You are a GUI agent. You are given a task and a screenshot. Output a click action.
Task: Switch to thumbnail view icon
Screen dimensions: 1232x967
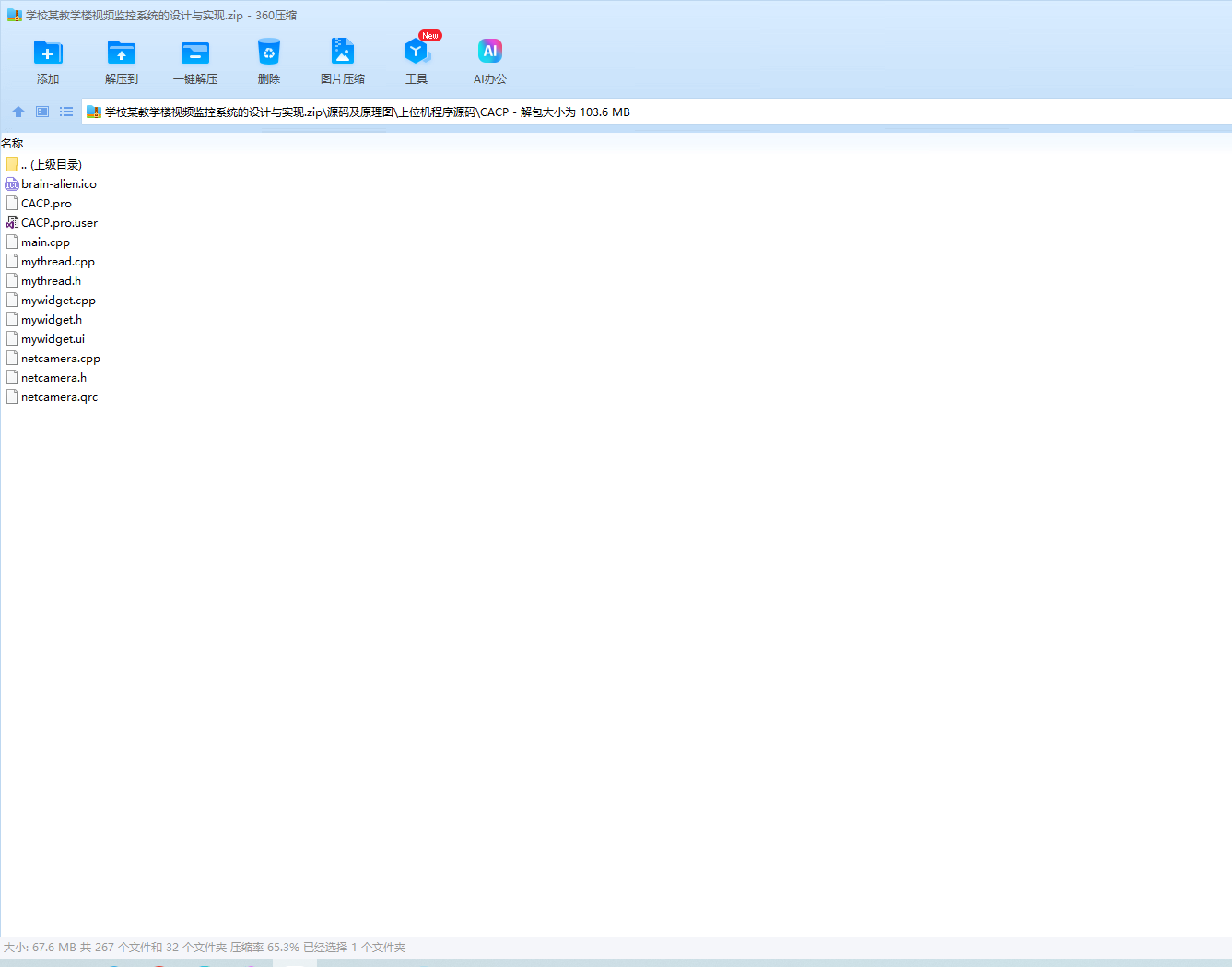tap(42, 112)
